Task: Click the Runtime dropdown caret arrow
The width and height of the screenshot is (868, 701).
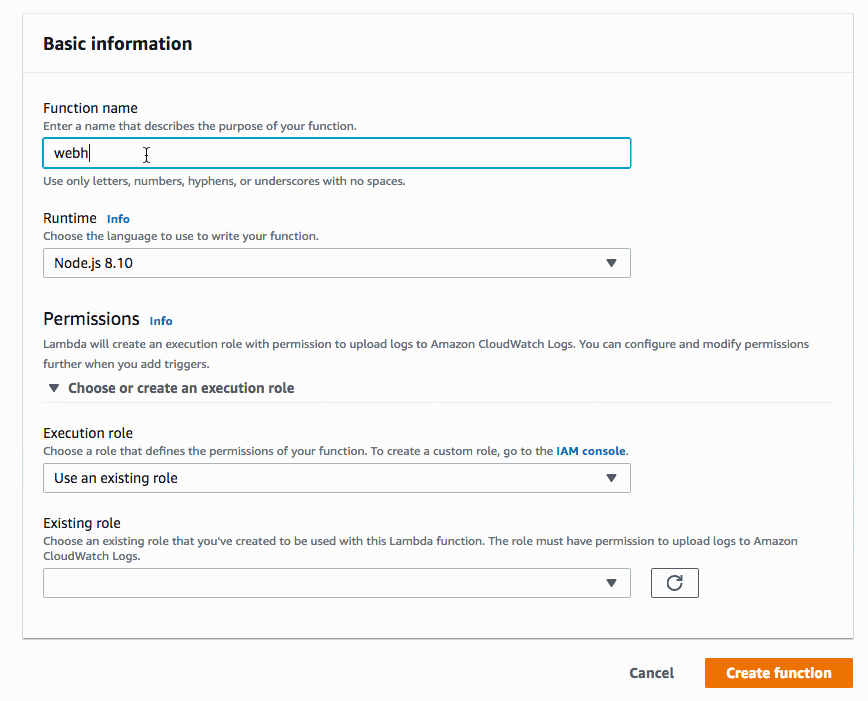Action: click(x=611, y=263)
